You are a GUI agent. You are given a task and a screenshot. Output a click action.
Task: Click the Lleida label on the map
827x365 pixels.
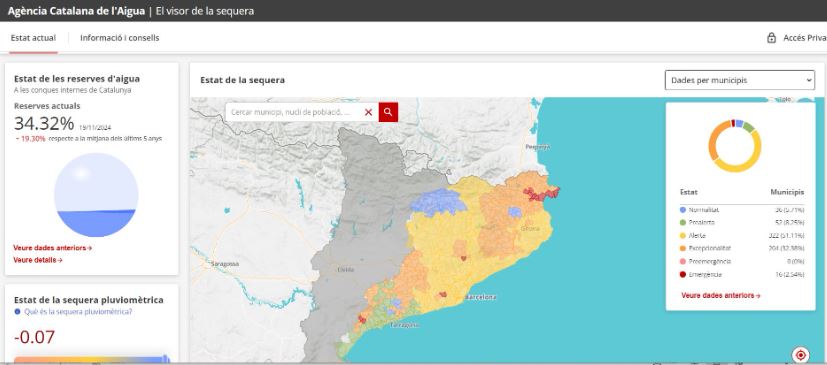coord(345,270)
